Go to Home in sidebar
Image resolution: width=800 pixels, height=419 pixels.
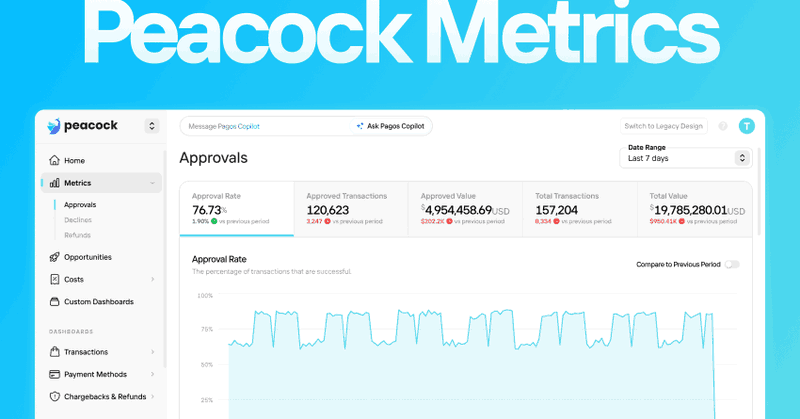101,161
